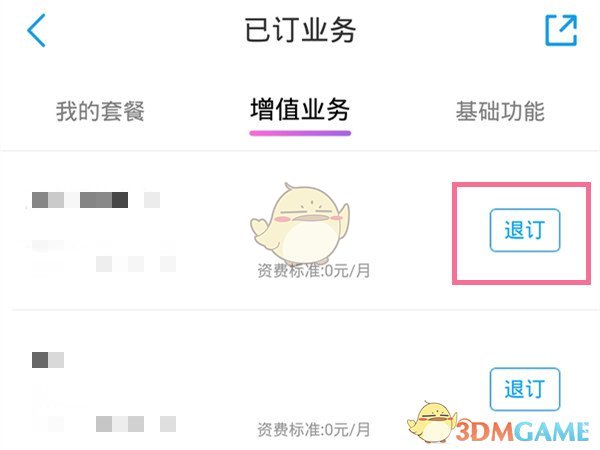600x450 pixels.
Task: Click 资费标准:0元/月 of the second service
Action: click(x=313, y=430)
